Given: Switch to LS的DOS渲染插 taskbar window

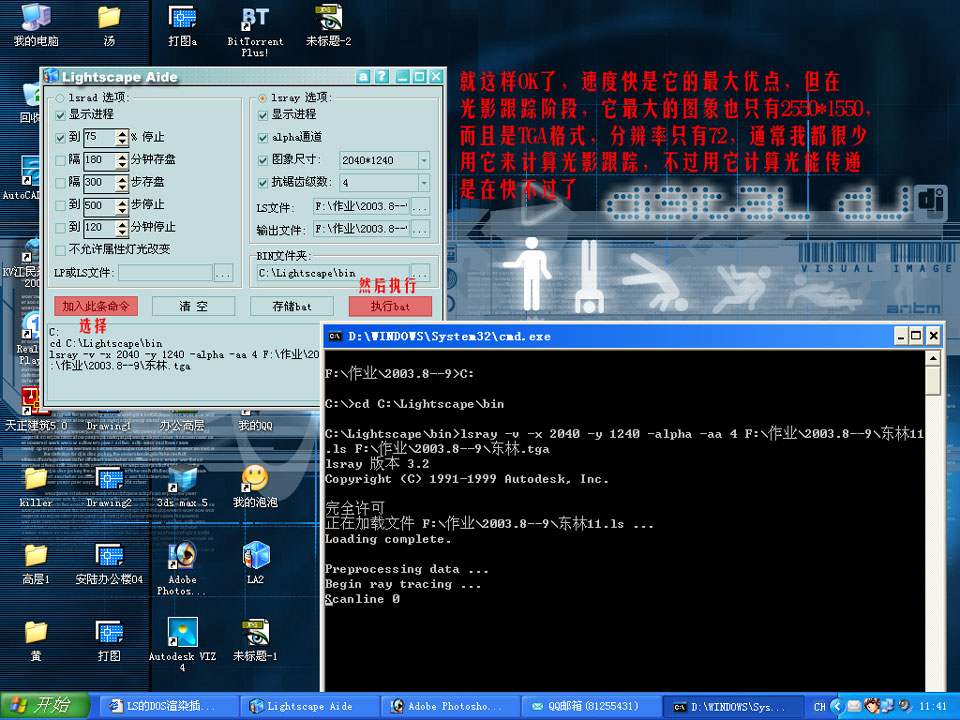Looking at the screenshot, I should click(170, 707).
